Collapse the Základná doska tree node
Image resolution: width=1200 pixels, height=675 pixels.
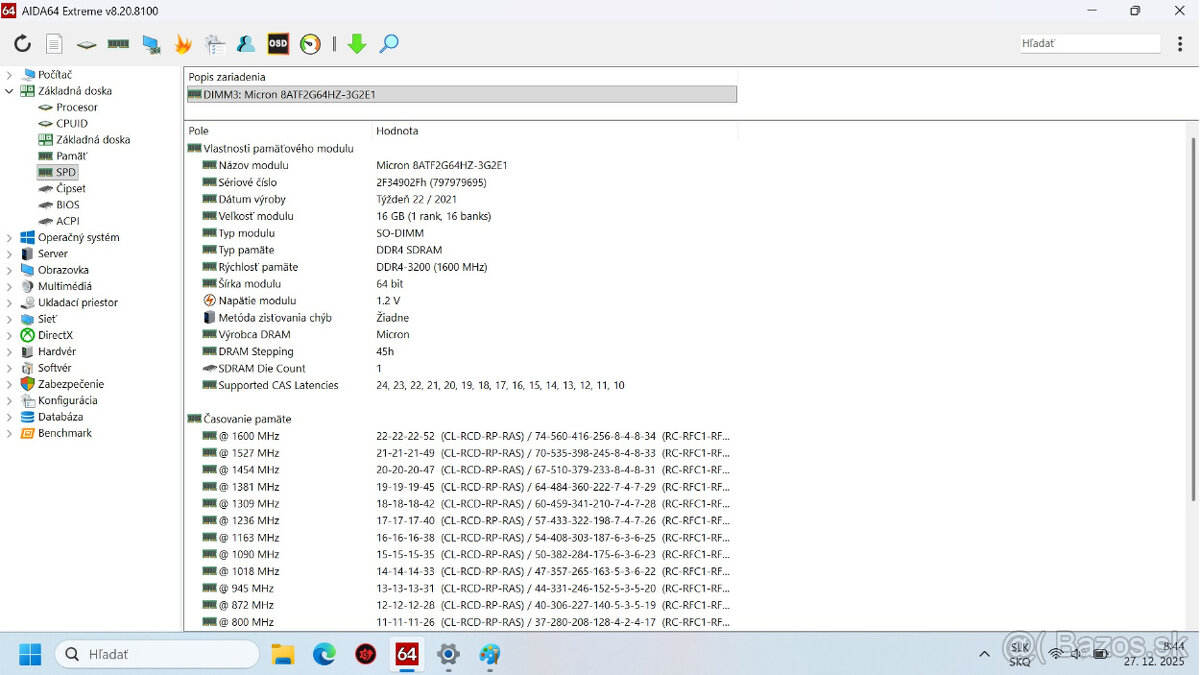(x=9, y=91)
